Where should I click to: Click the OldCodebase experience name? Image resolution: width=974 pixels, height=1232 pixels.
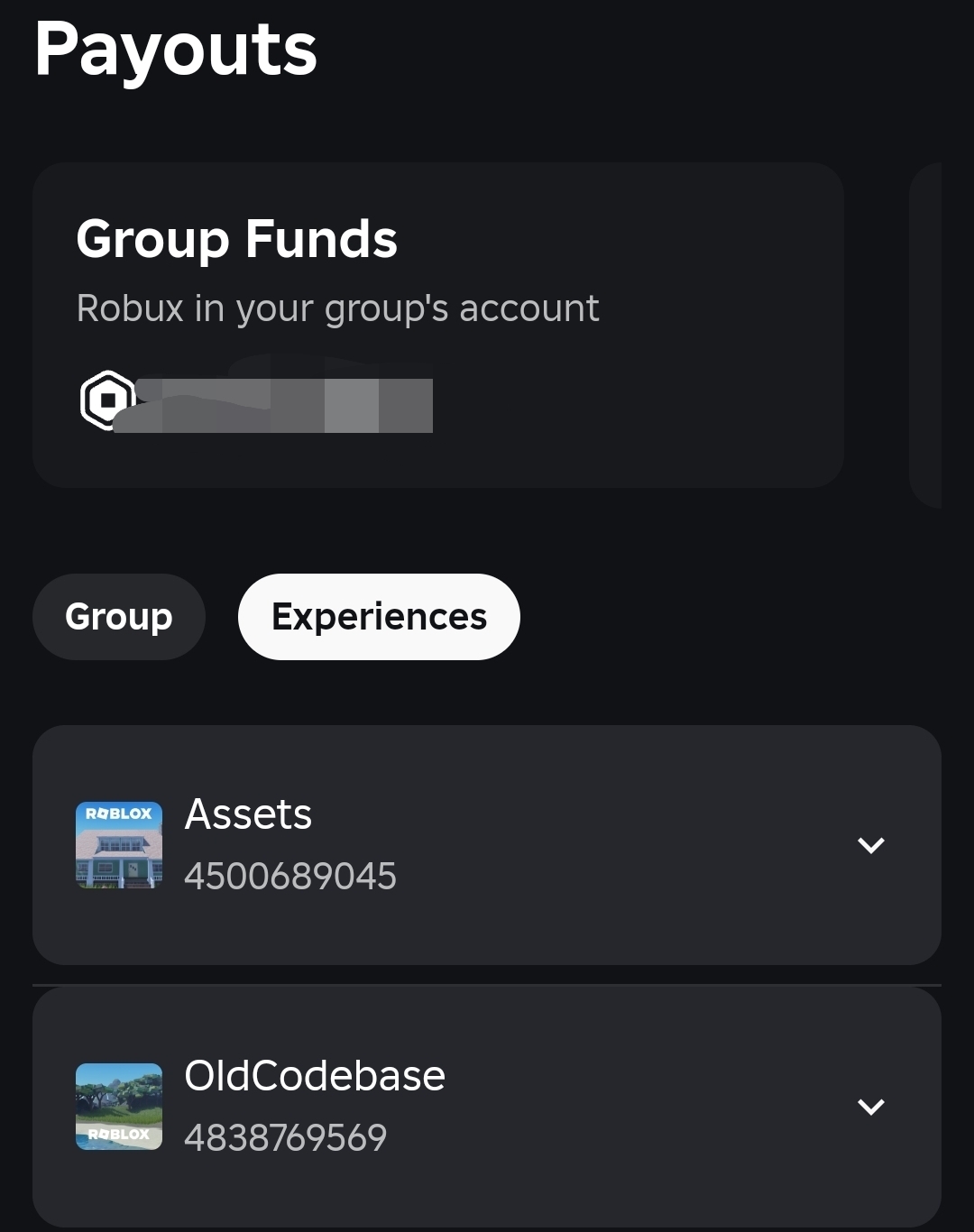coord(315,1076)
